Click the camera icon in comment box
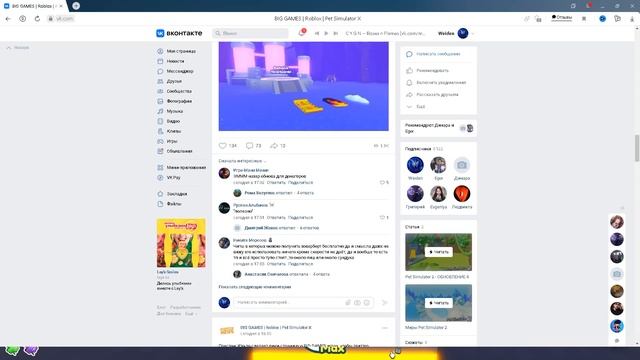 click(358, 302)
